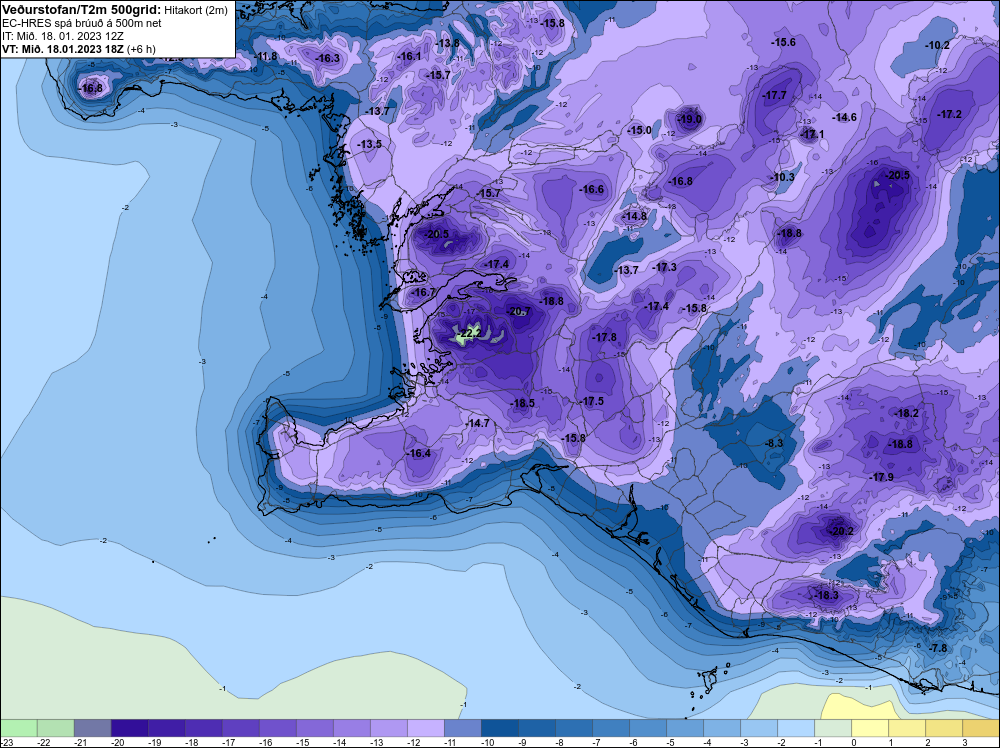
Task: Click the -19.0 temperature label
Action: 689,119
